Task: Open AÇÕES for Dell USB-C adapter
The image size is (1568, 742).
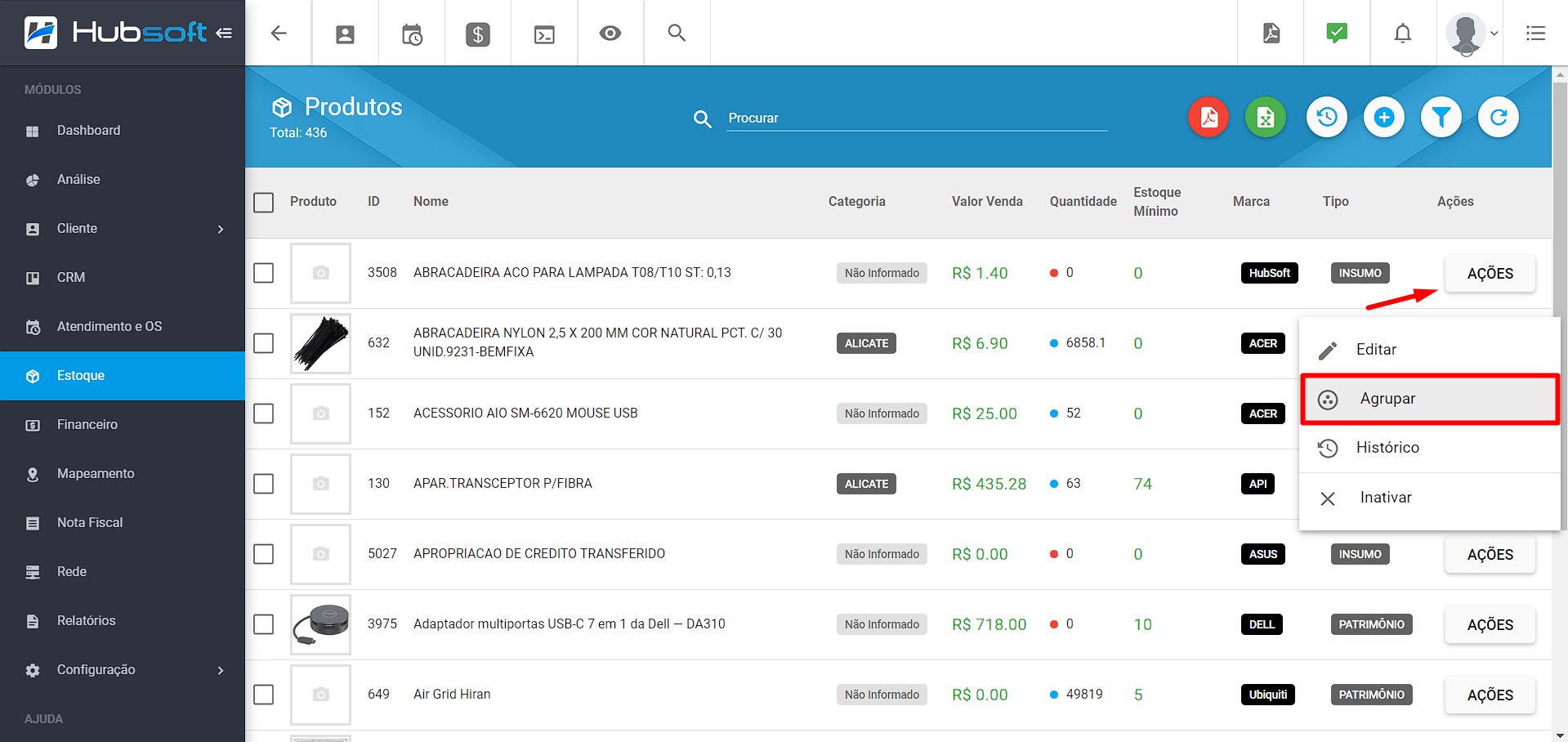Action: (1490, 624)
